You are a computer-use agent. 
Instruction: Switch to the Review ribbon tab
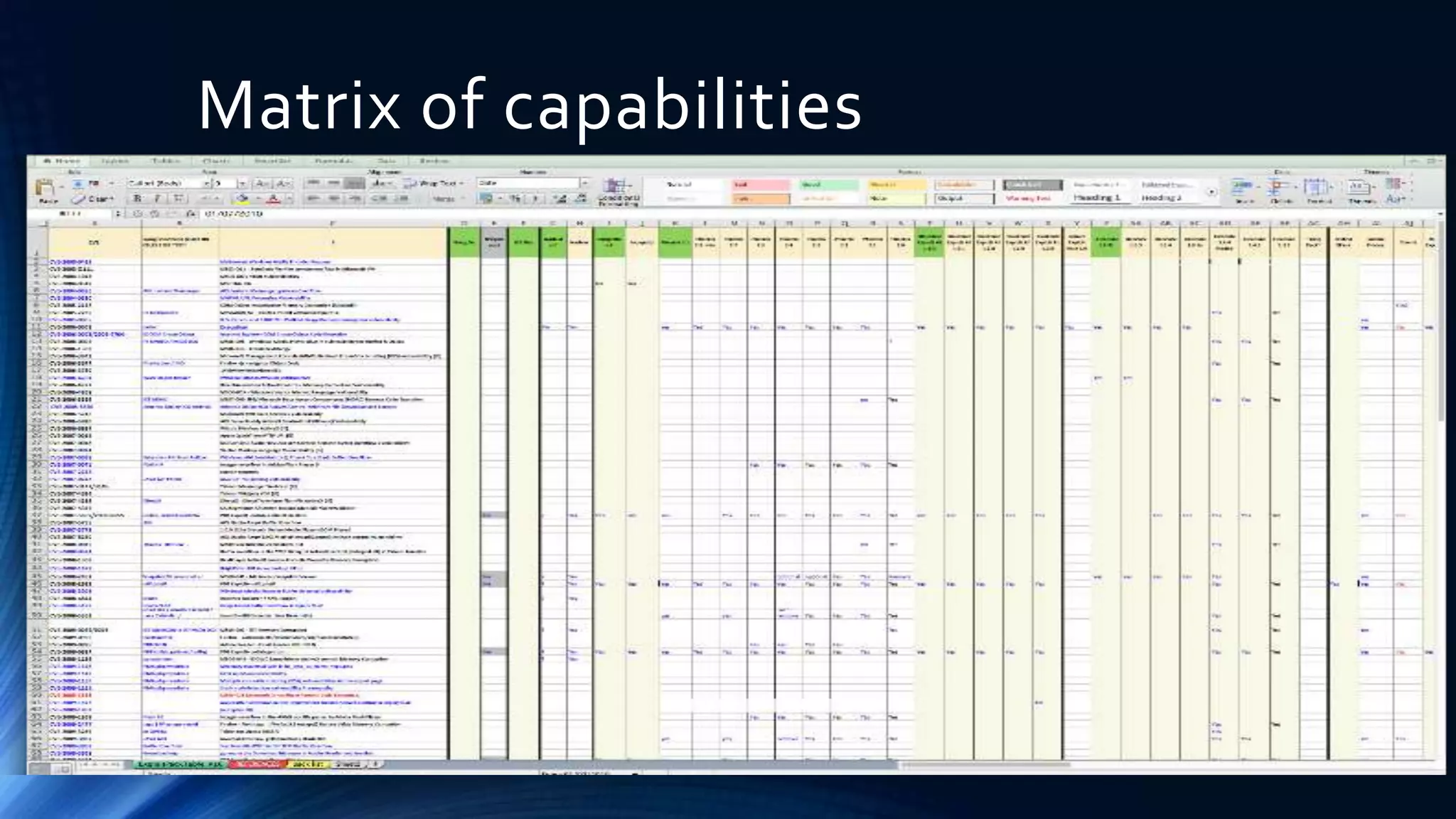pyautogui.click(x=434, y=161)
